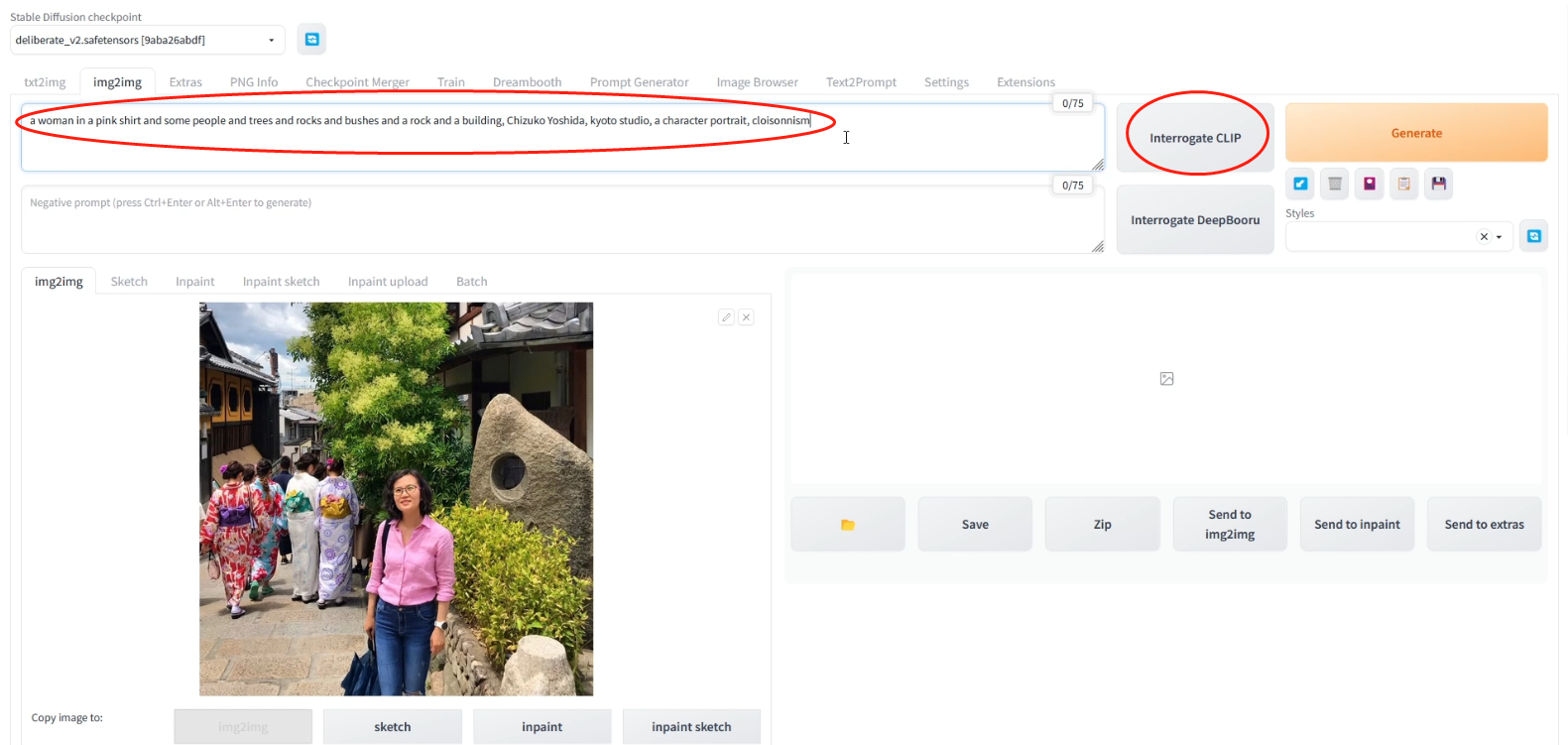Screen dimensions: 1568x745
Task: Refresh the Stable Diffusion checkpoint list
Action: (x=311, y=40)
